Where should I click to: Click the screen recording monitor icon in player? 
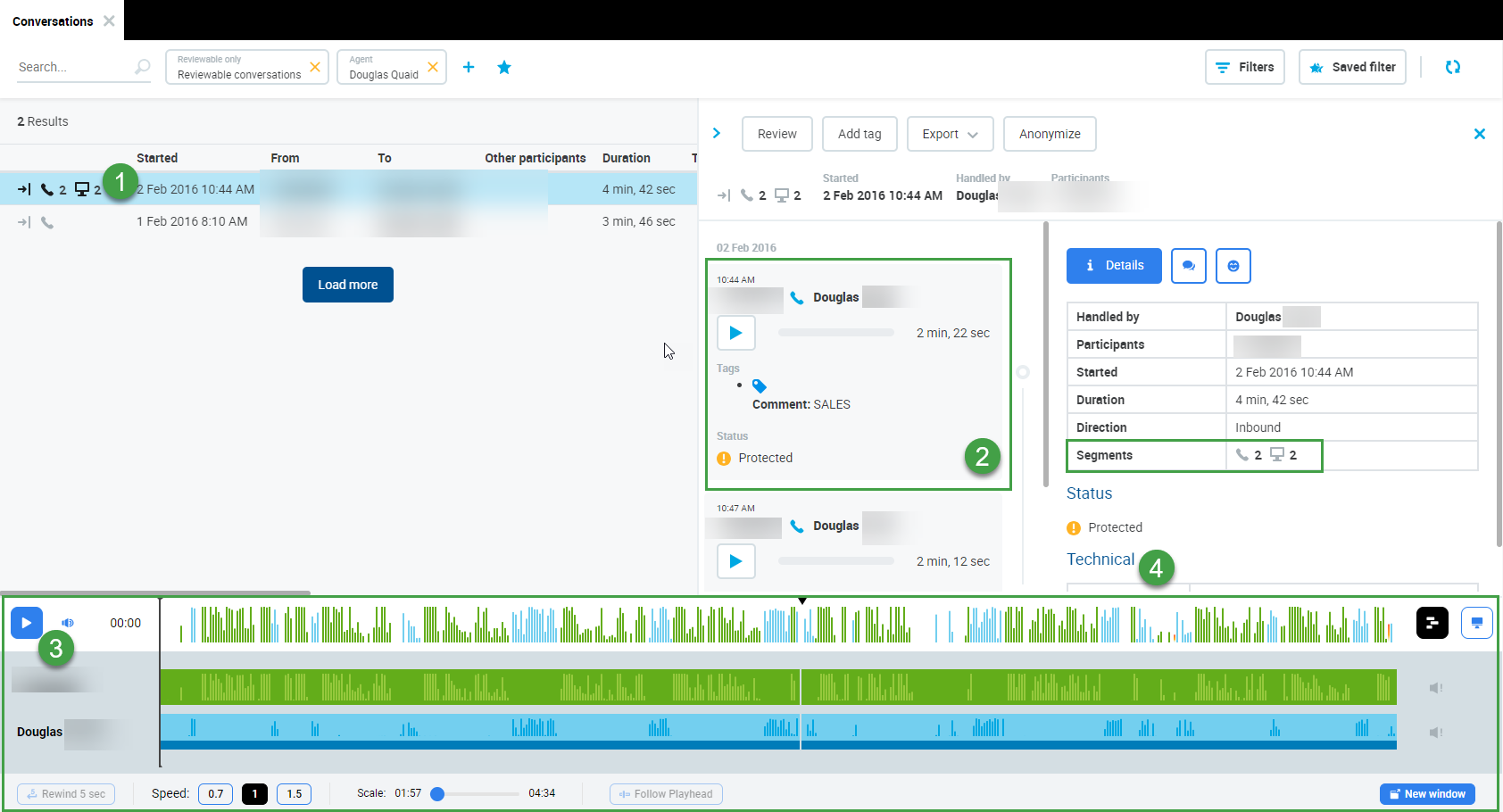(x=1476, y=623)
